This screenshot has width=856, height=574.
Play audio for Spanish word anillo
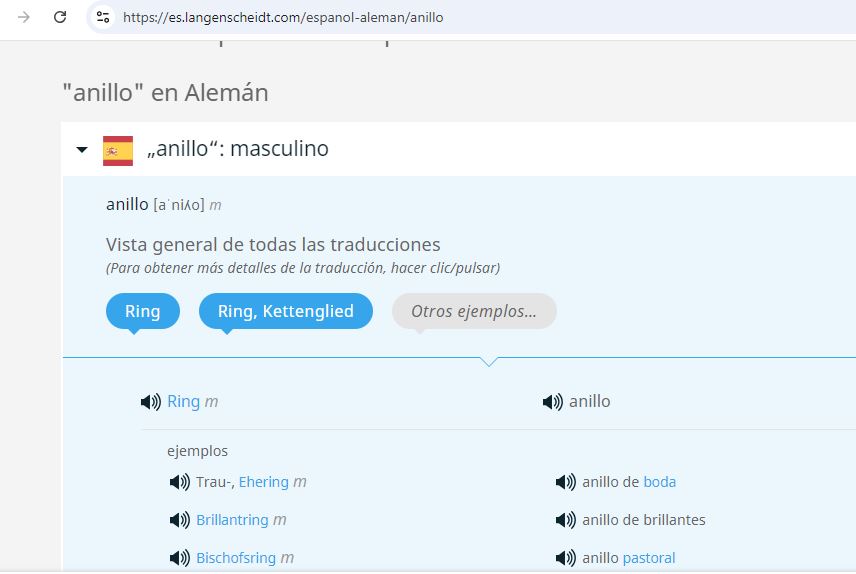coord(552,402)
